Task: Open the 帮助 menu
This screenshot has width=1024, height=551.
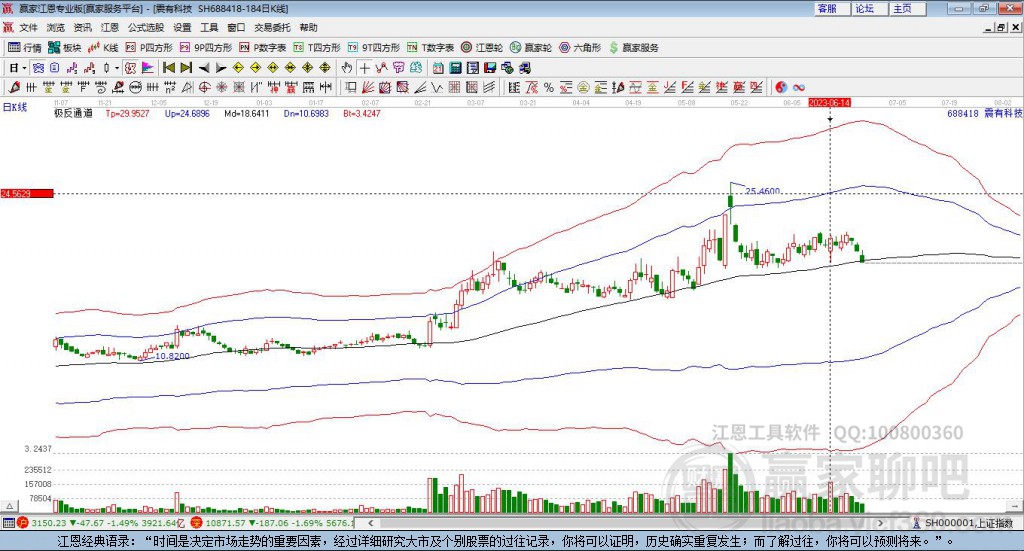Action: pyautogui.click(x=308, y=27)
